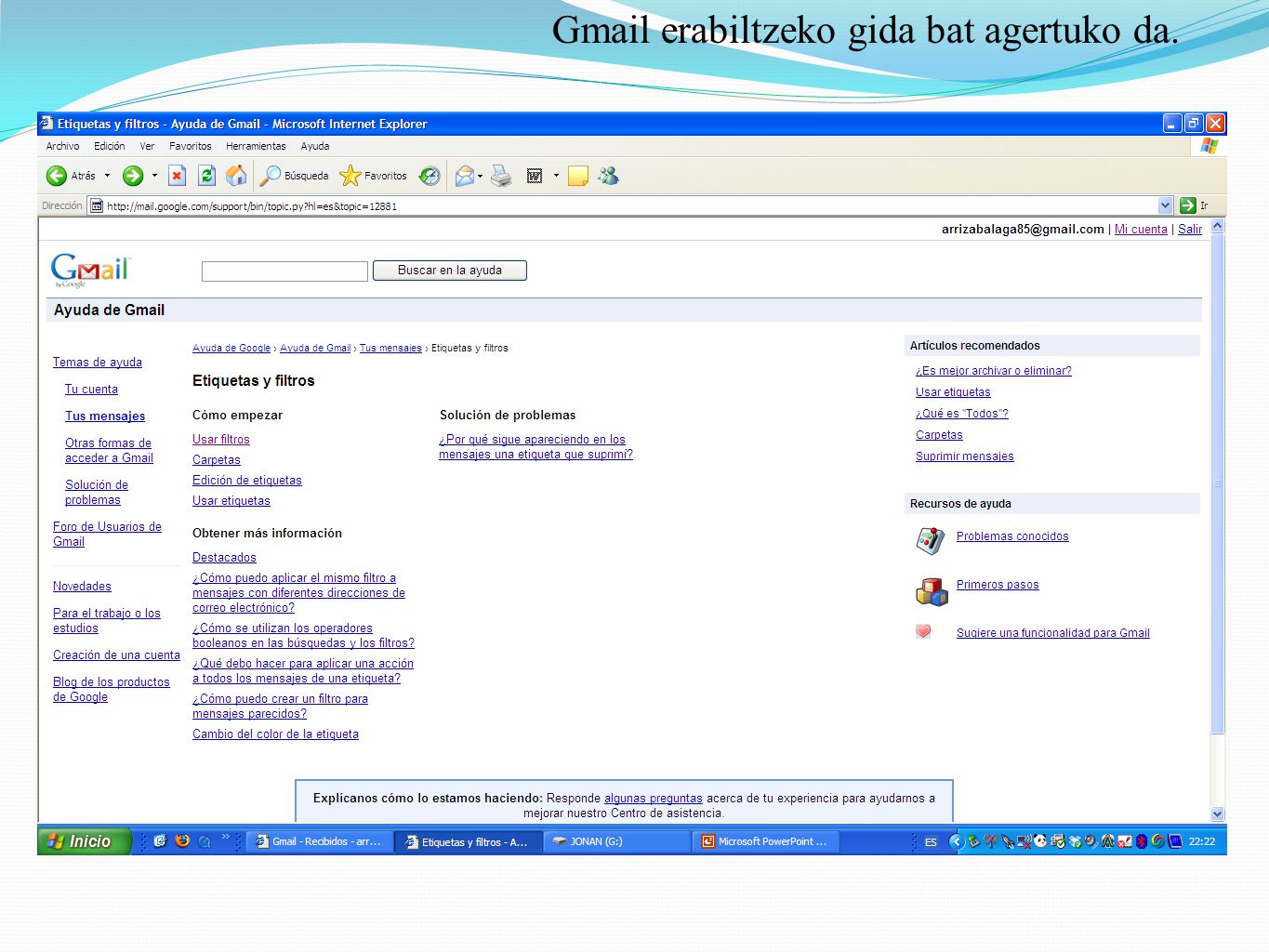Viewport: 1269px width, 952px height.
Task: Launch Firefox from quick launch bar
Action: point(182,841)
